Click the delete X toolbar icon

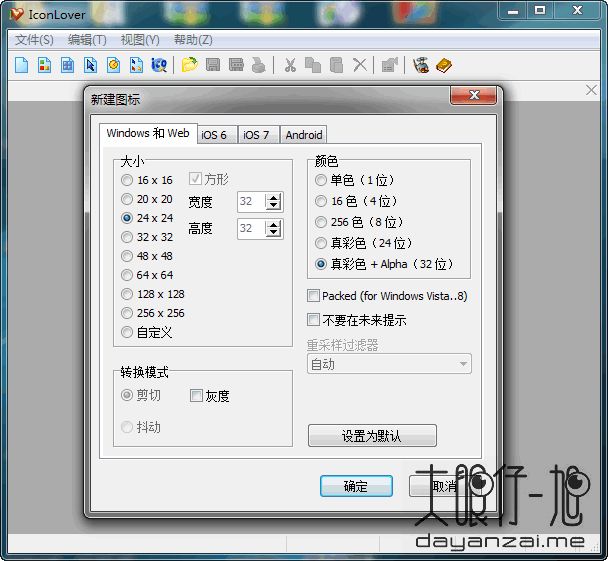click(x=360, y=65)
